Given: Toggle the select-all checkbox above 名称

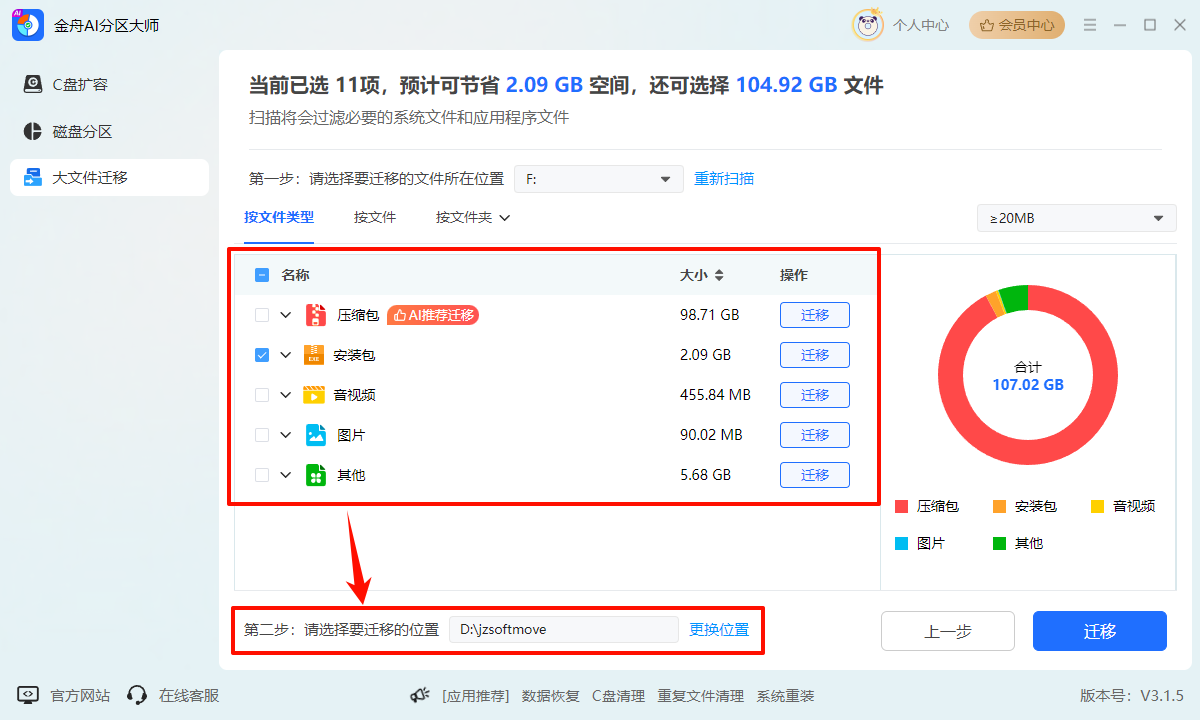Looking at the screenshot, I should coord(262,274).
